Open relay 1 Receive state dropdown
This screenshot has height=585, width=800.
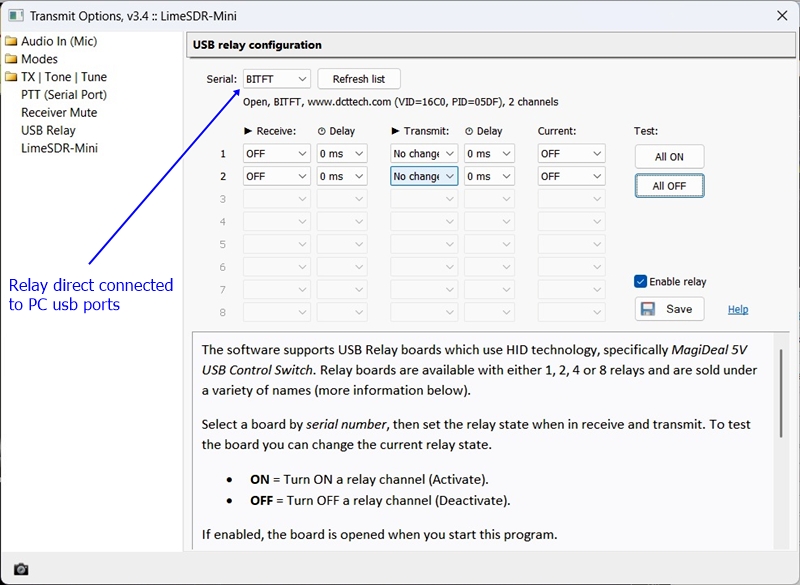(277, 154)
